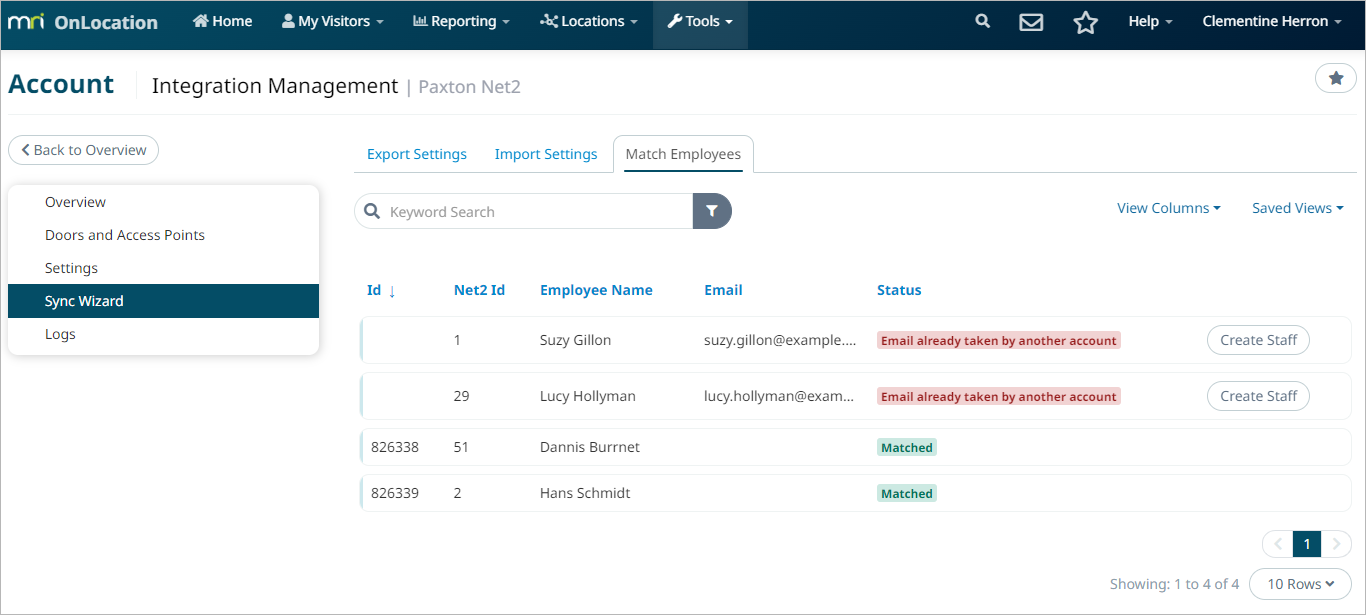
Task: Open the Tools menu
Action: (700, 21)
